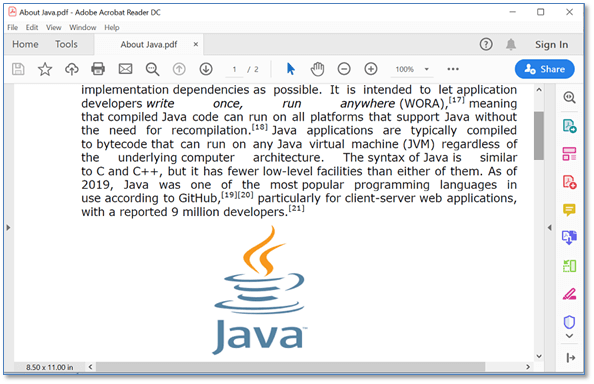Click the Save file icon
The height and width of the screenshot is (384, 594).
[18, 69]
